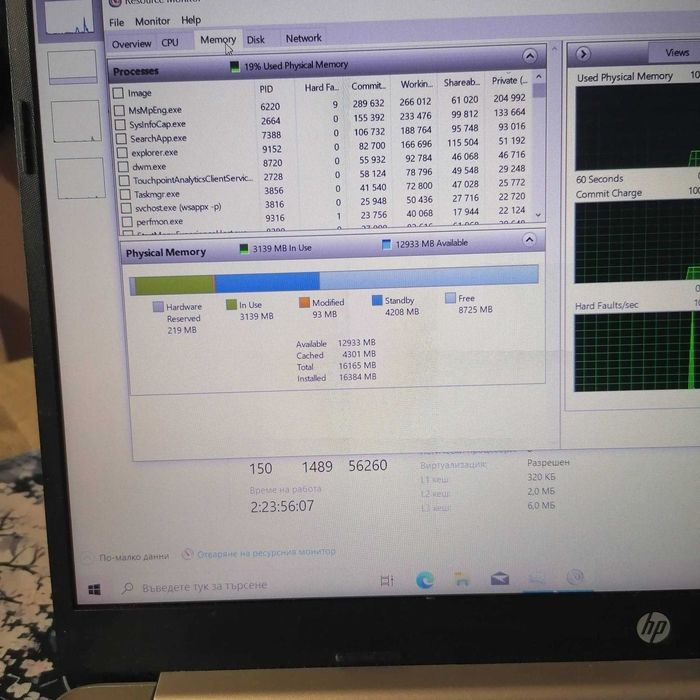Click the 3139 MB In Use indicator icon
Screen dimensions: 700x700
point(244,249)
